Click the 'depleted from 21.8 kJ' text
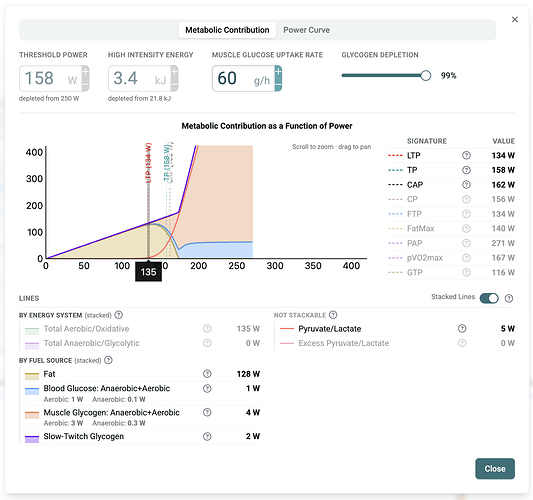The height and width of the screenshot is (500, 533). (139, 99)
